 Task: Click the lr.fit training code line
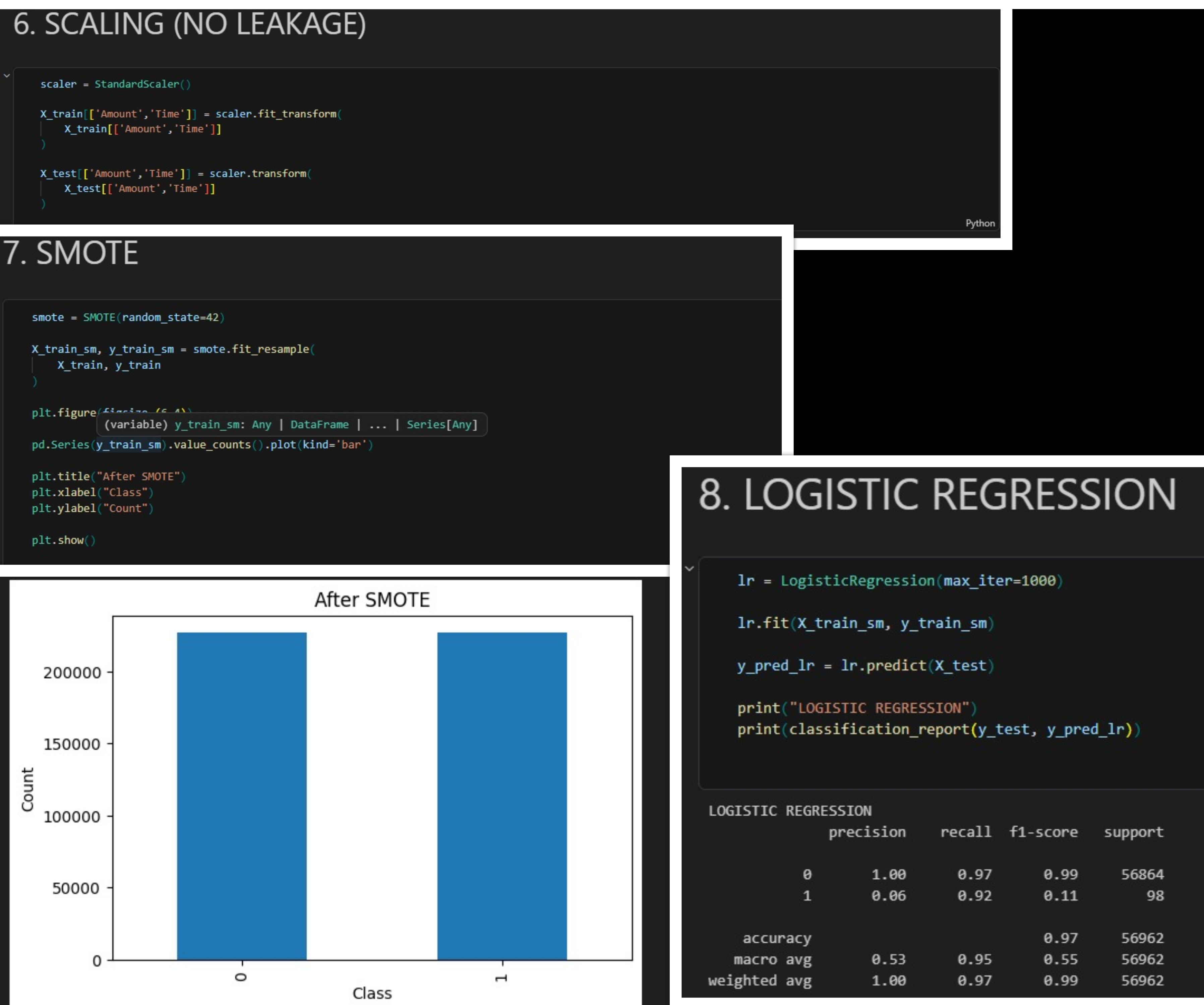click(864, 623)
